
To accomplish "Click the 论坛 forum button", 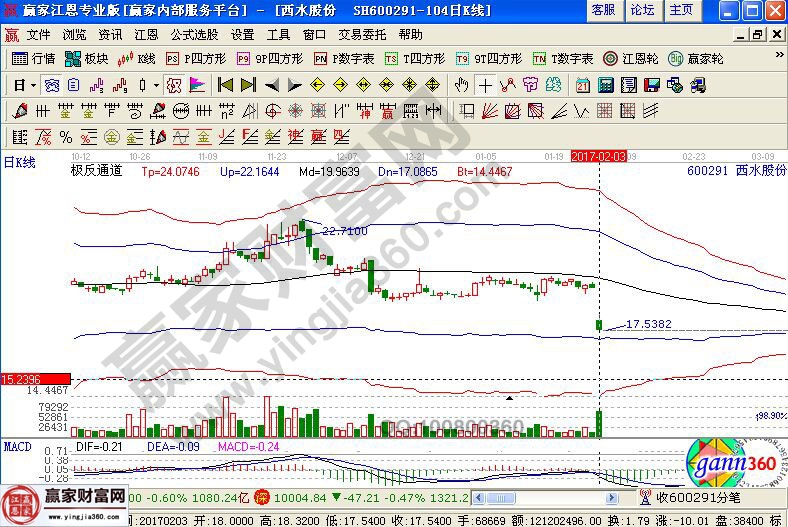I will (642, 10).
